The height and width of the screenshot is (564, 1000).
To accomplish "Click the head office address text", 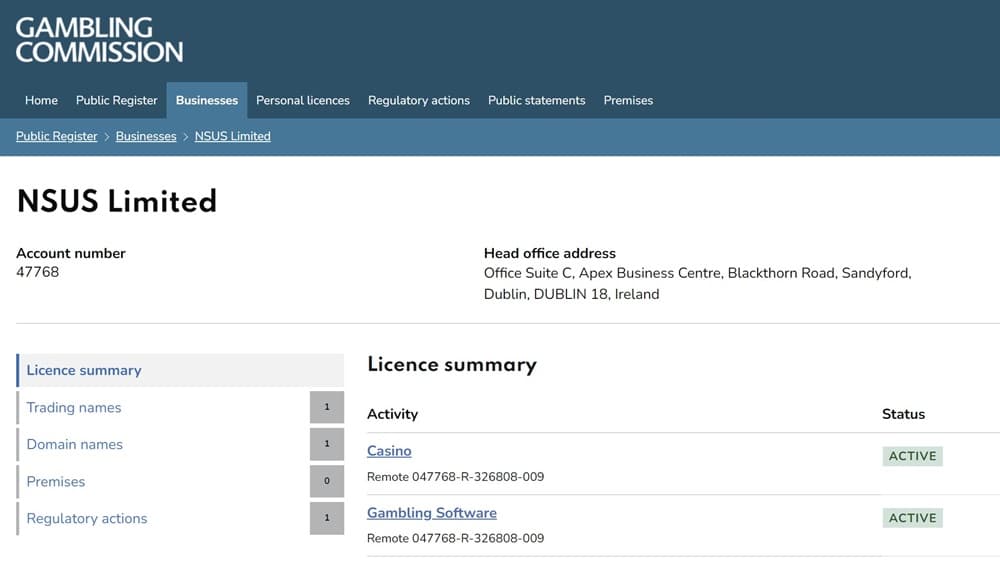I will (698, 283).
